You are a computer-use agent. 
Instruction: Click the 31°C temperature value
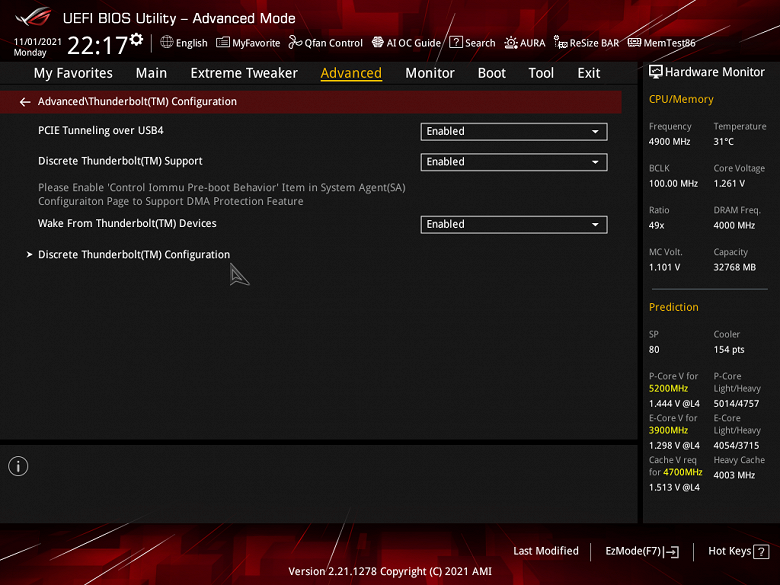pyautogui.click(x=723, y=142)
